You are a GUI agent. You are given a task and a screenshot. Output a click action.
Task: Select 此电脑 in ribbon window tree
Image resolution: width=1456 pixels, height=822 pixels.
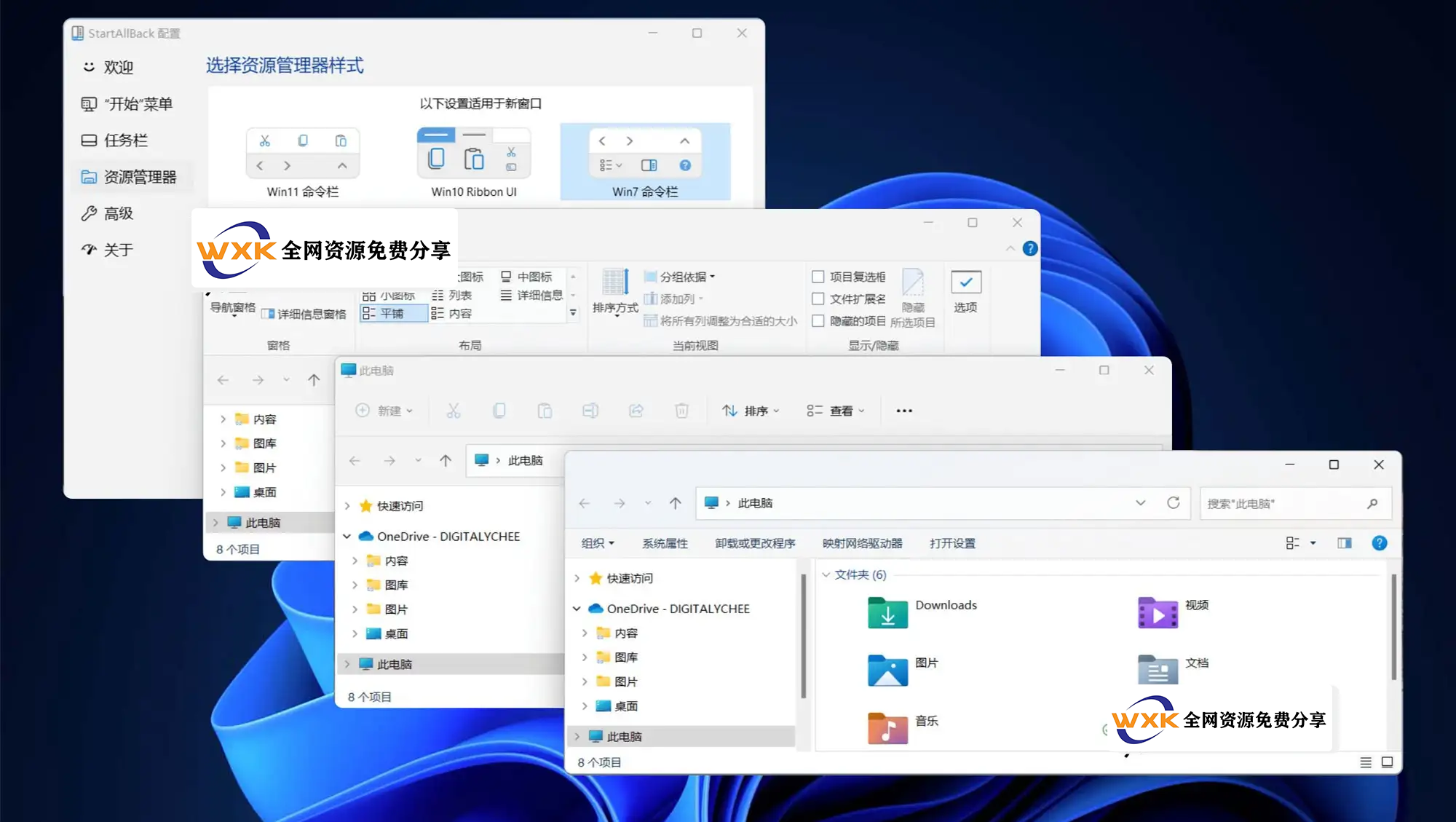(x=263, y=523)
